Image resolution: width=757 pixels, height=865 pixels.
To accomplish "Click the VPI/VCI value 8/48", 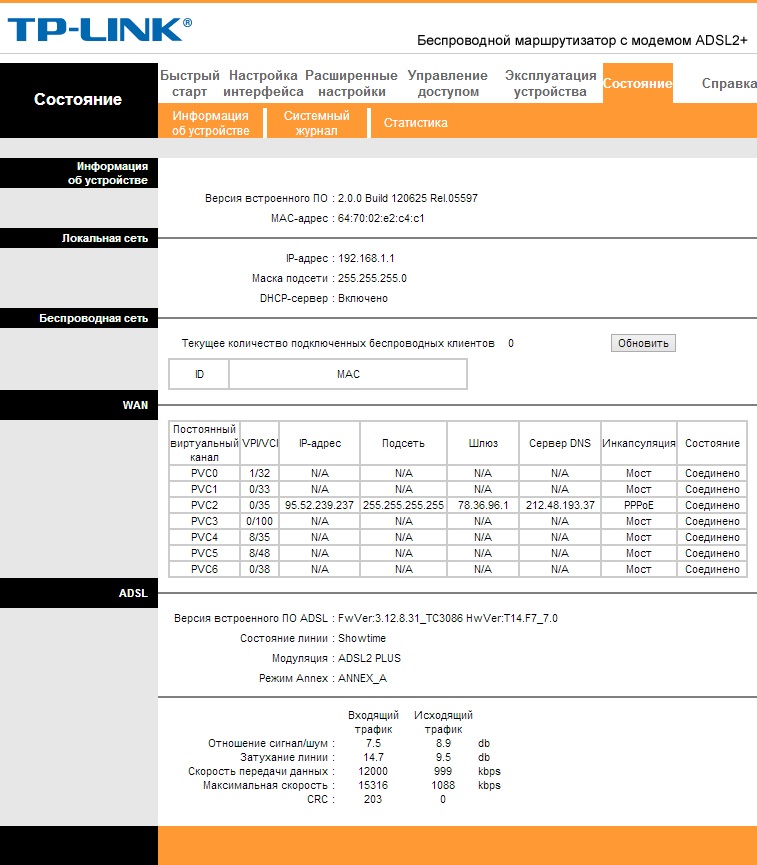I will coord(259,553).
